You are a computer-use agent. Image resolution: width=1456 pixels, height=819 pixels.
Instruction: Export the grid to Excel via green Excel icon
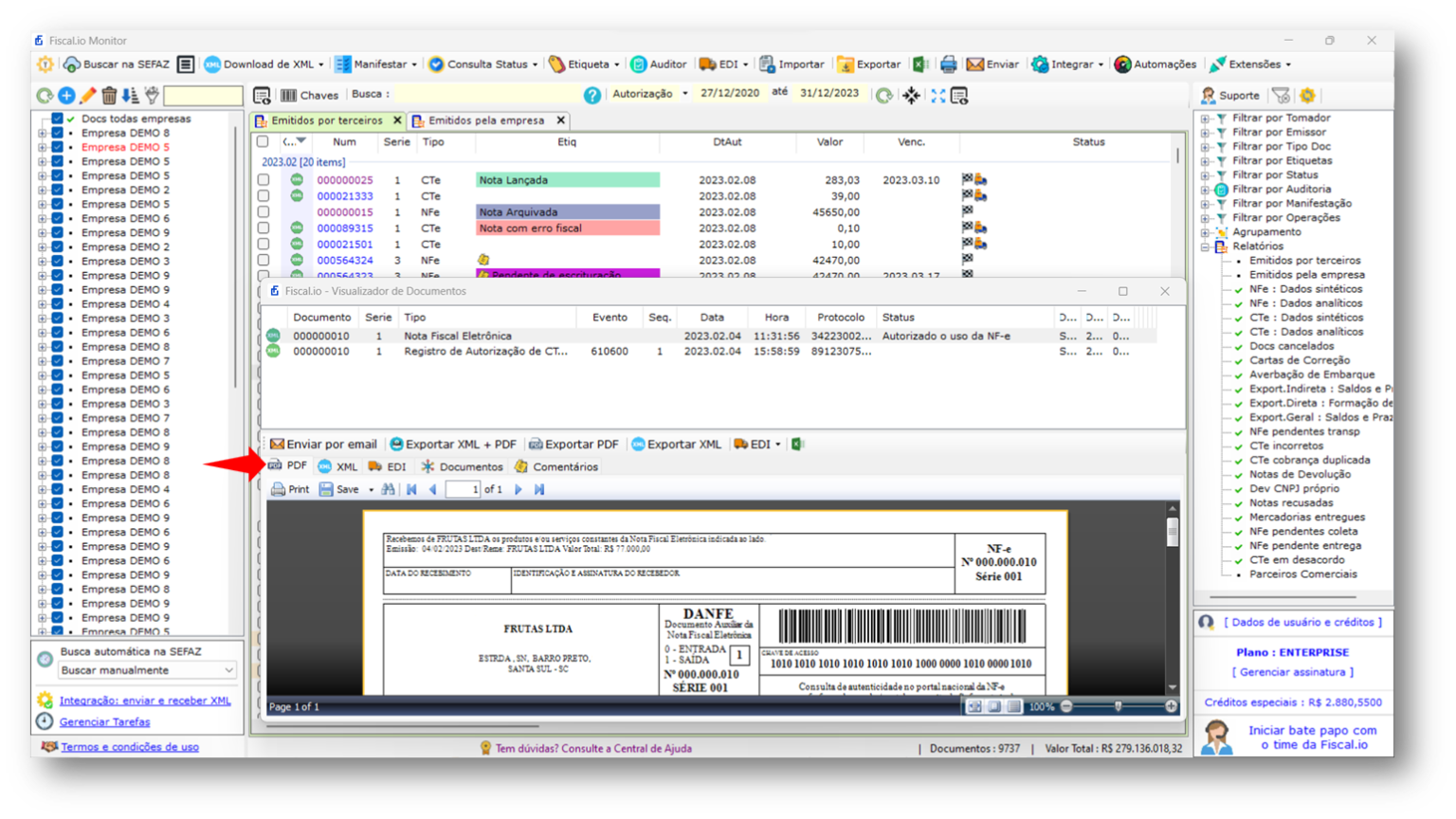[919, 64]
